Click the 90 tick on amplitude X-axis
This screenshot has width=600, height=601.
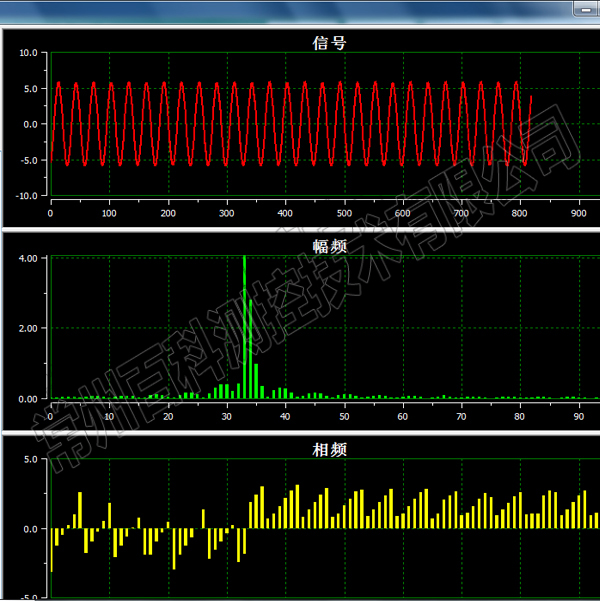579,417
